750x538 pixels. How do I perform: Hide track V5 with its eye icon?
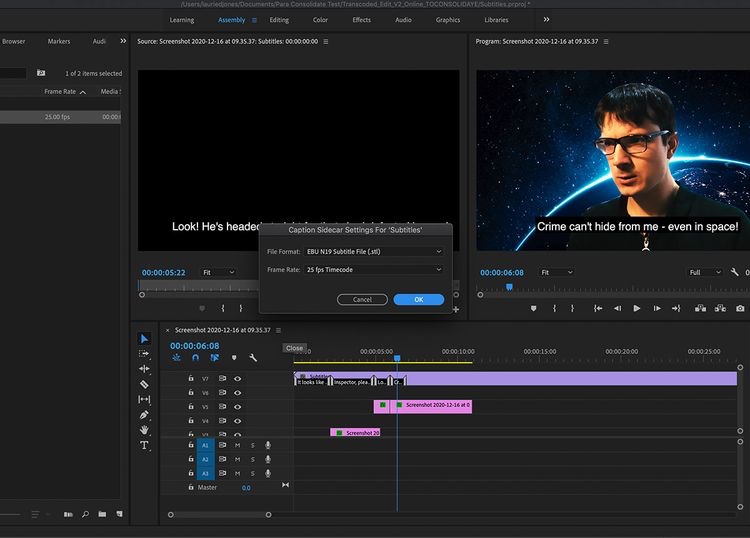[x=237, y=407]
